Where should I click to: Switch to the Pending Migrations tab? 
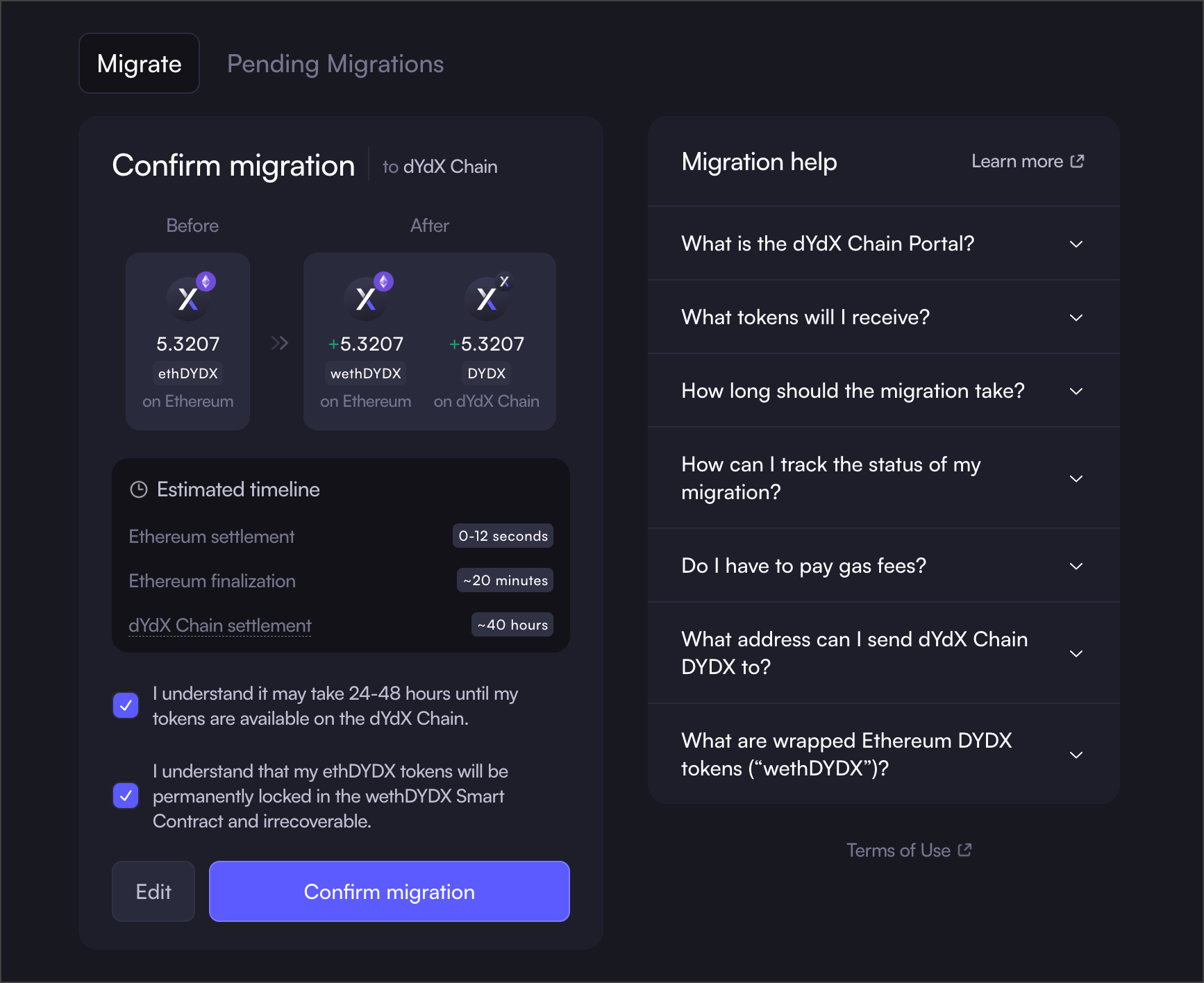pyautogui.click(x=335, y=64)
